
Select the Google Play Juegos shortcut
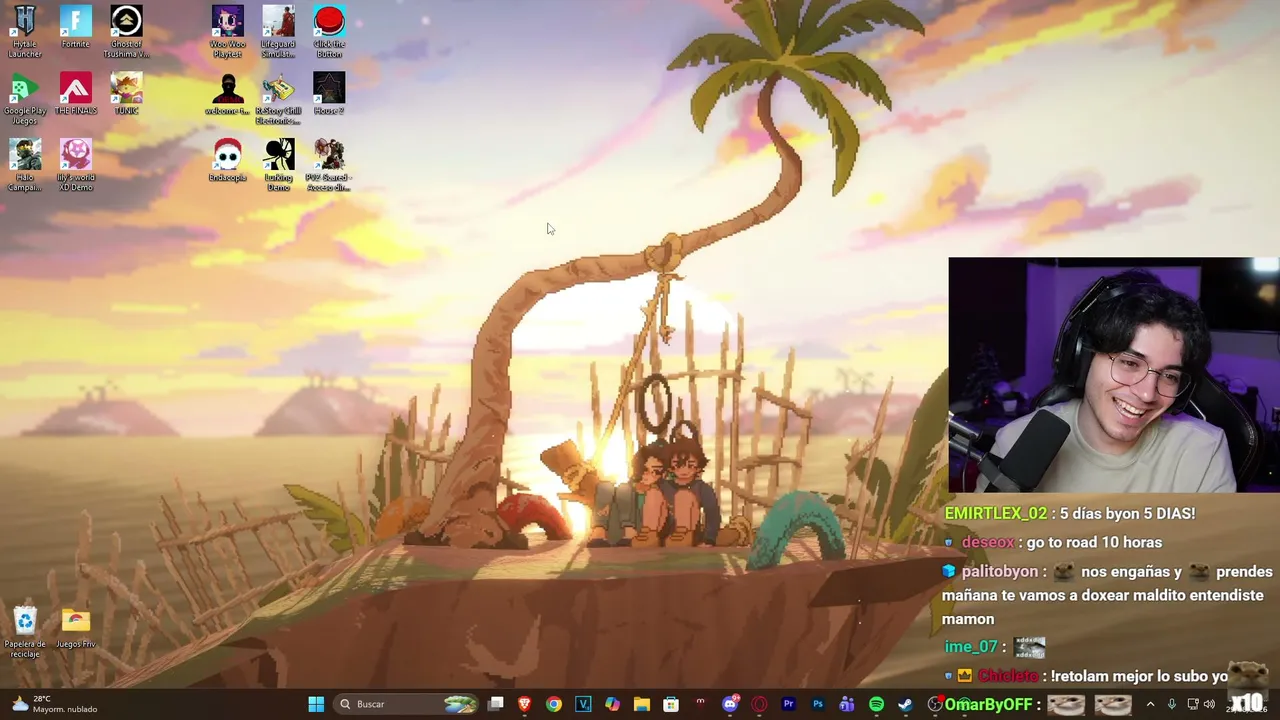(x=25, y=98)
